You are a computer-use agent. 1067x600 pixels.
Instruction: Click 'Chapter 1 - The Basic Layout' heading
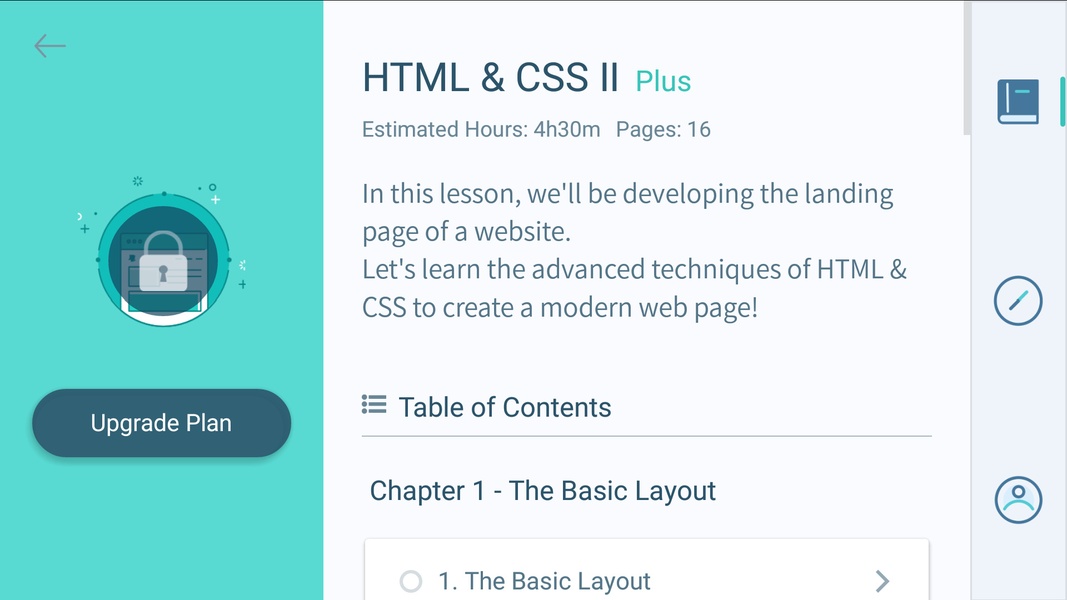pyautogui.click(x=542, y=491)
